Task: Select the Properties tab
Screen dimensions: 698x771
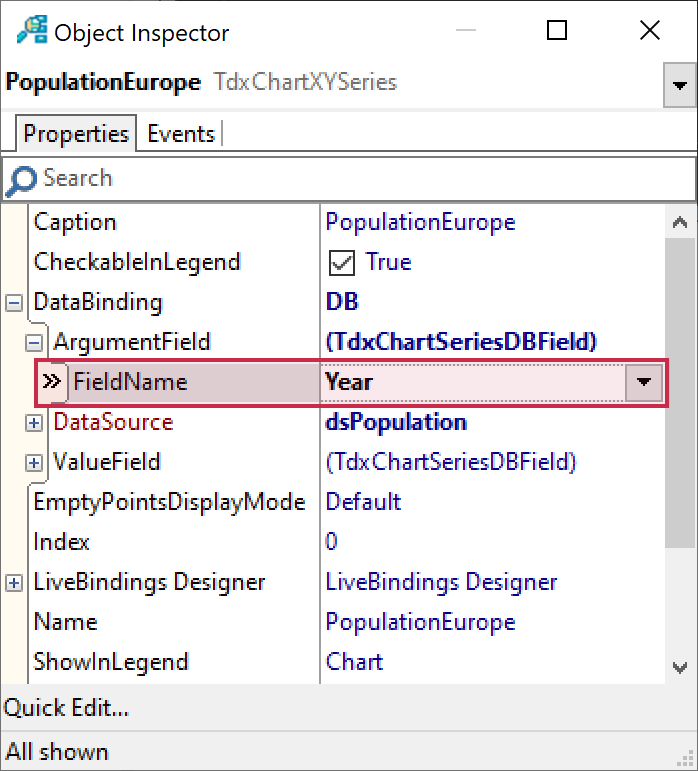Action: [x=76, y=134]
